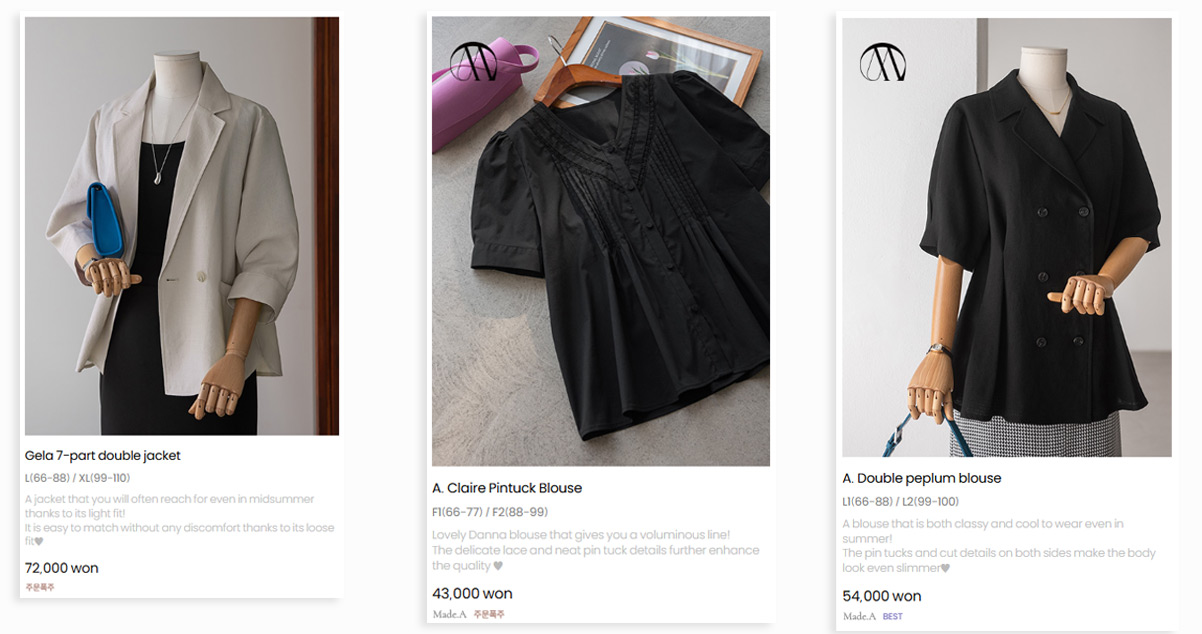Click the heart after the peplum blouse description
Viewport: 1202px width, 634px height.
945,568
